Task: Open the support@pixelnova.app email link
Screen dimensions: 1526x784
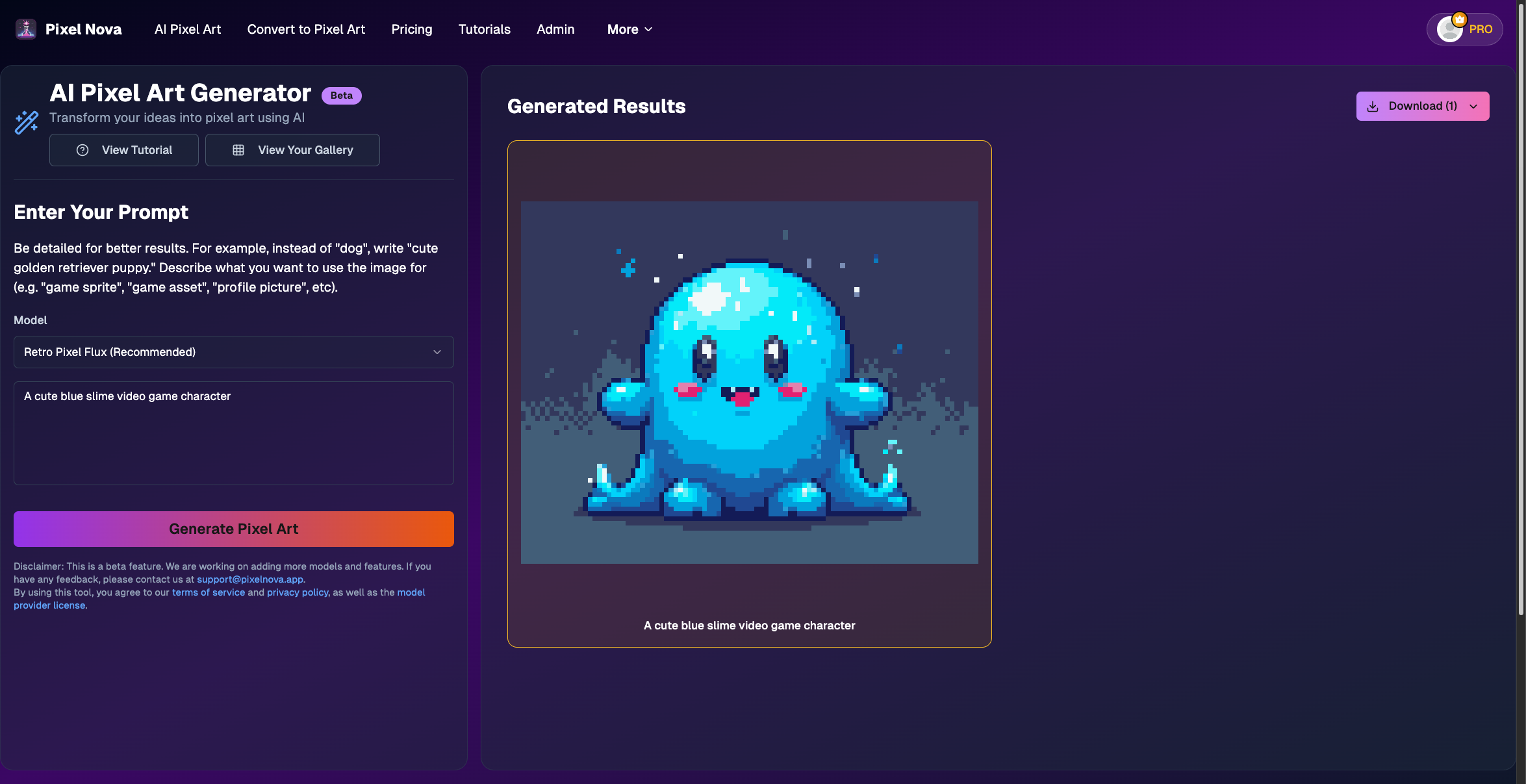Action: [250, 579]
